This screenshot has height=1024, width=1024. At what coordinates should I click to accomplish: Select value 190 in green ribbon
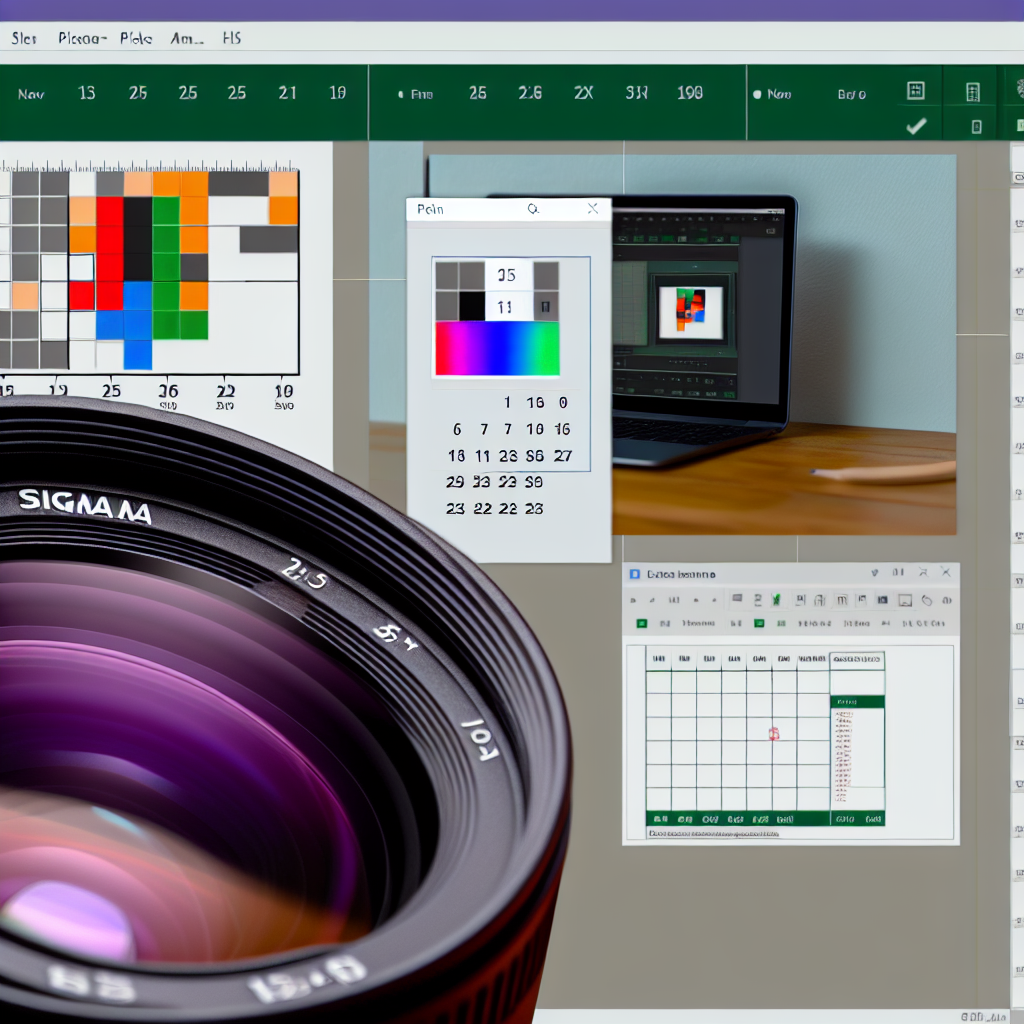click(690, 93)
